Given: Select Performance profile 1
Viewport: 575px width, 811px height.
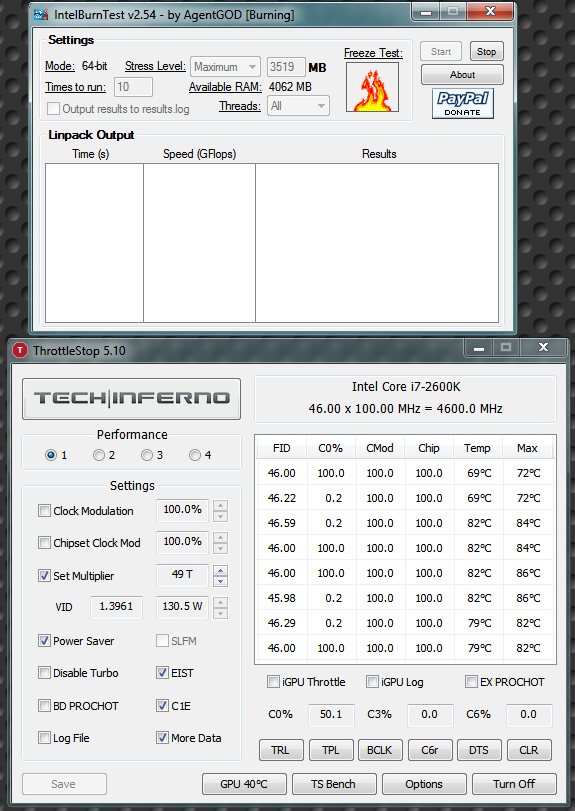Looking at the screenshot, I should [x=51, y=455].
